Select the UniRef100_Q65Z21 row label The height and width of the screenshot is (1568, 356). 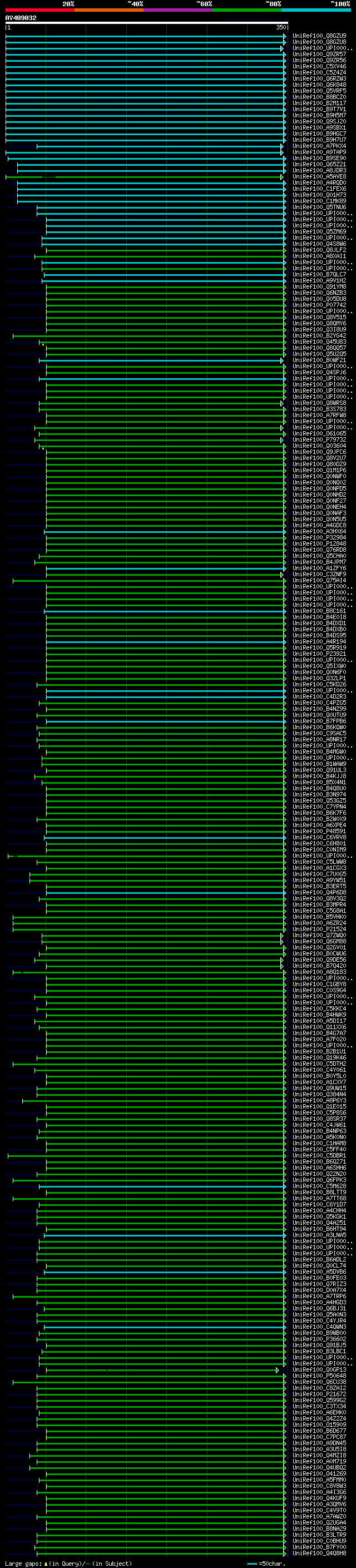[x=319, y=164]
